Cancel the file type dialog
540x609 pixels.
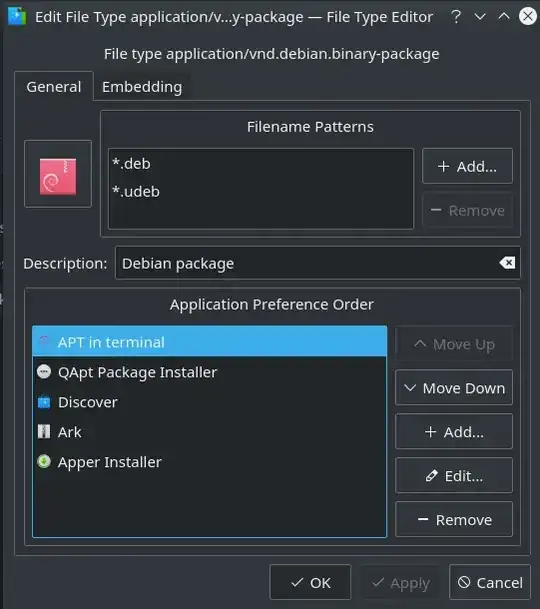pos(490,582)
